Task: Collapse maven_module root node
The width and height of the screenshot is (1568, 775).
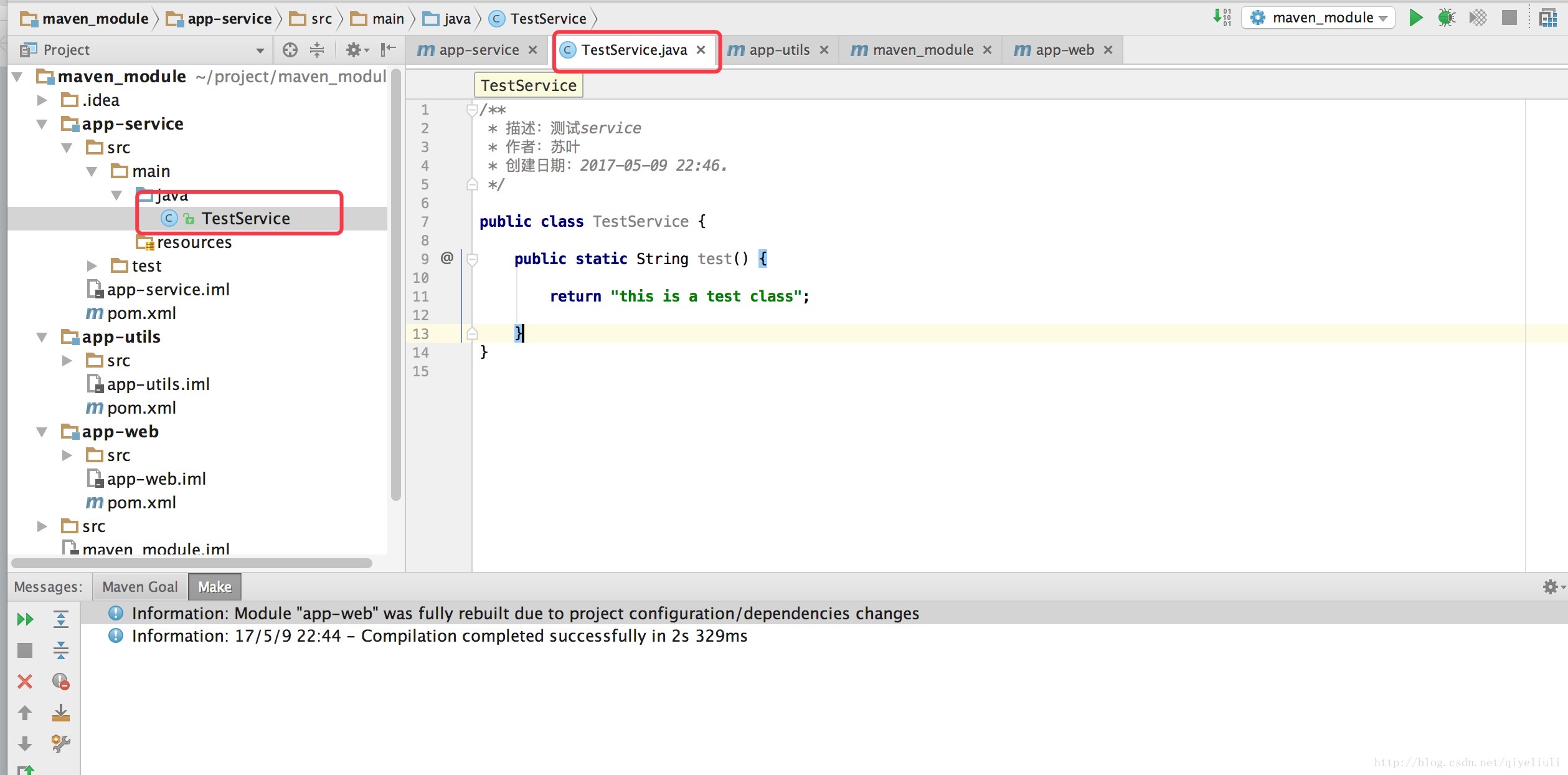Action: click(x=18, y=77)
